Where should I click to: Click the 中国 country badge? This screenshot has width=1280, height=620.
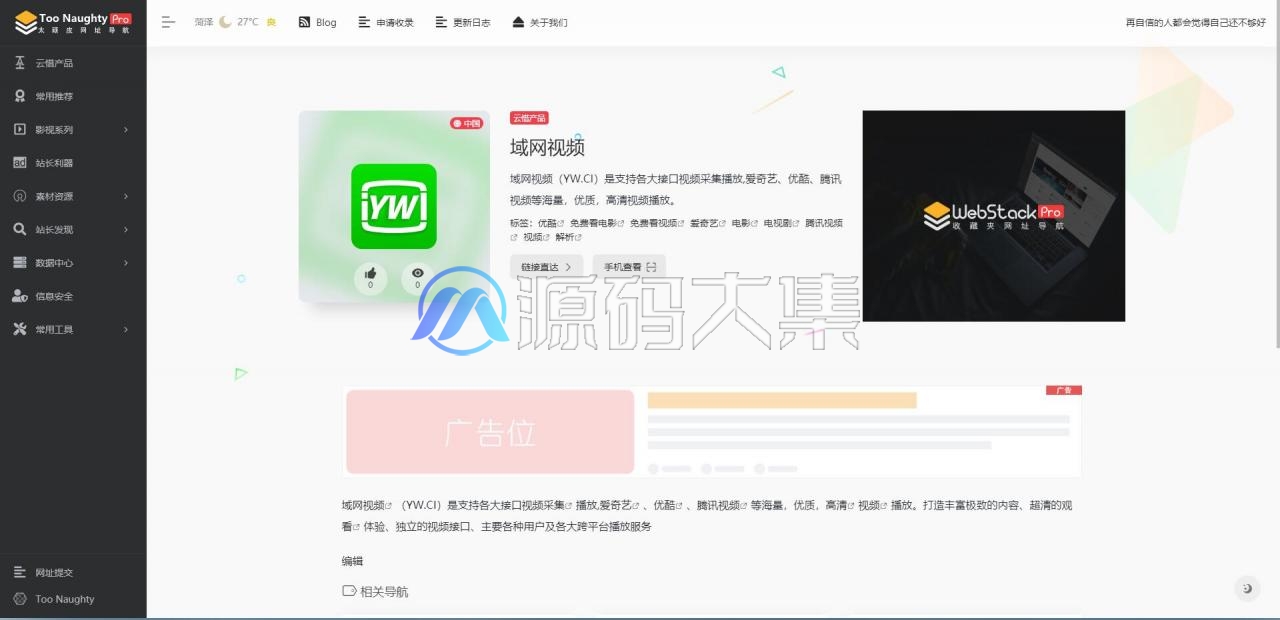[x=466, y=123]
